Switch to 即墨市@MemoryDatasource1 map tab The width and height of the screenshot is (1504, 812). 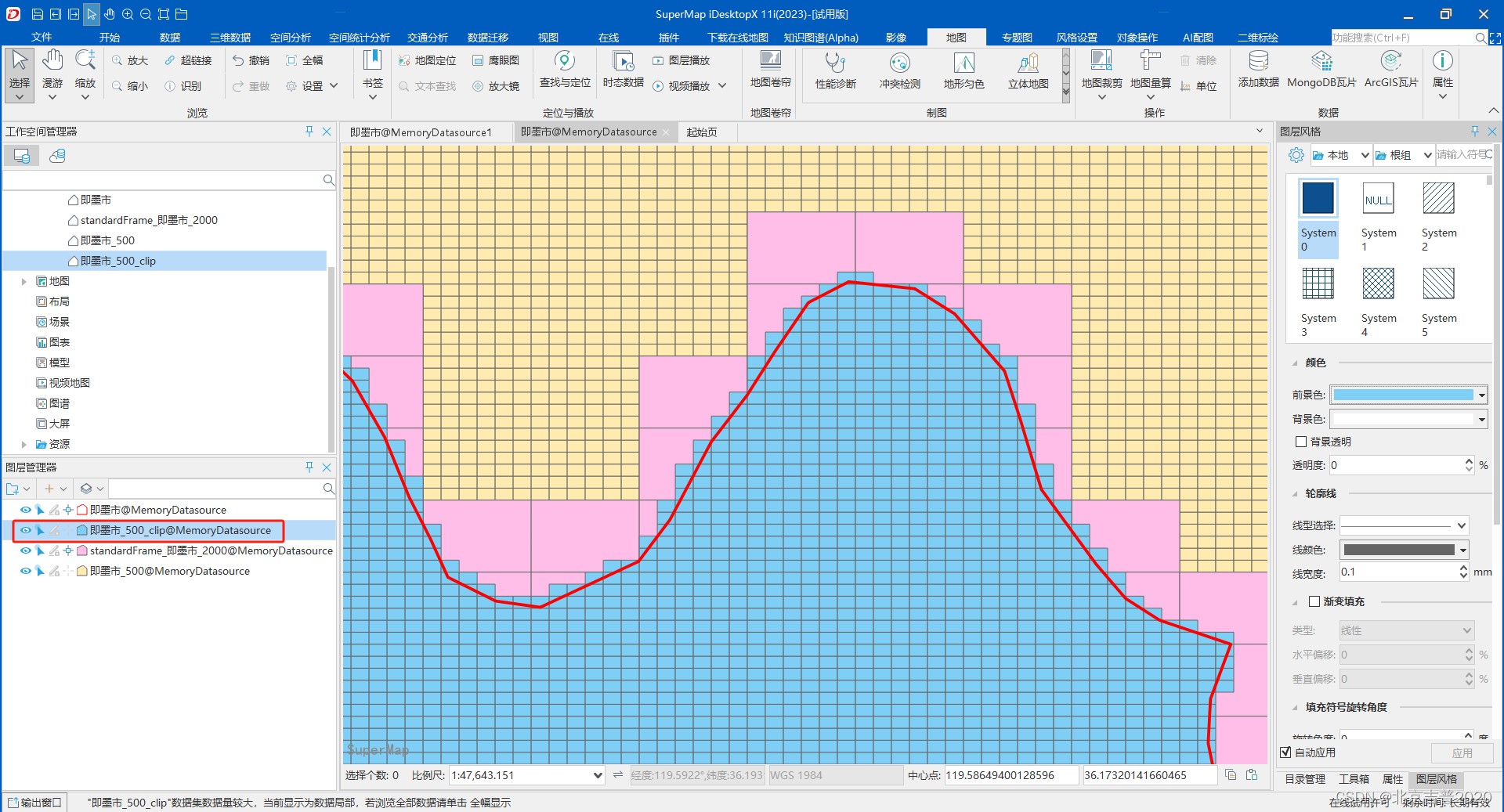421,132
